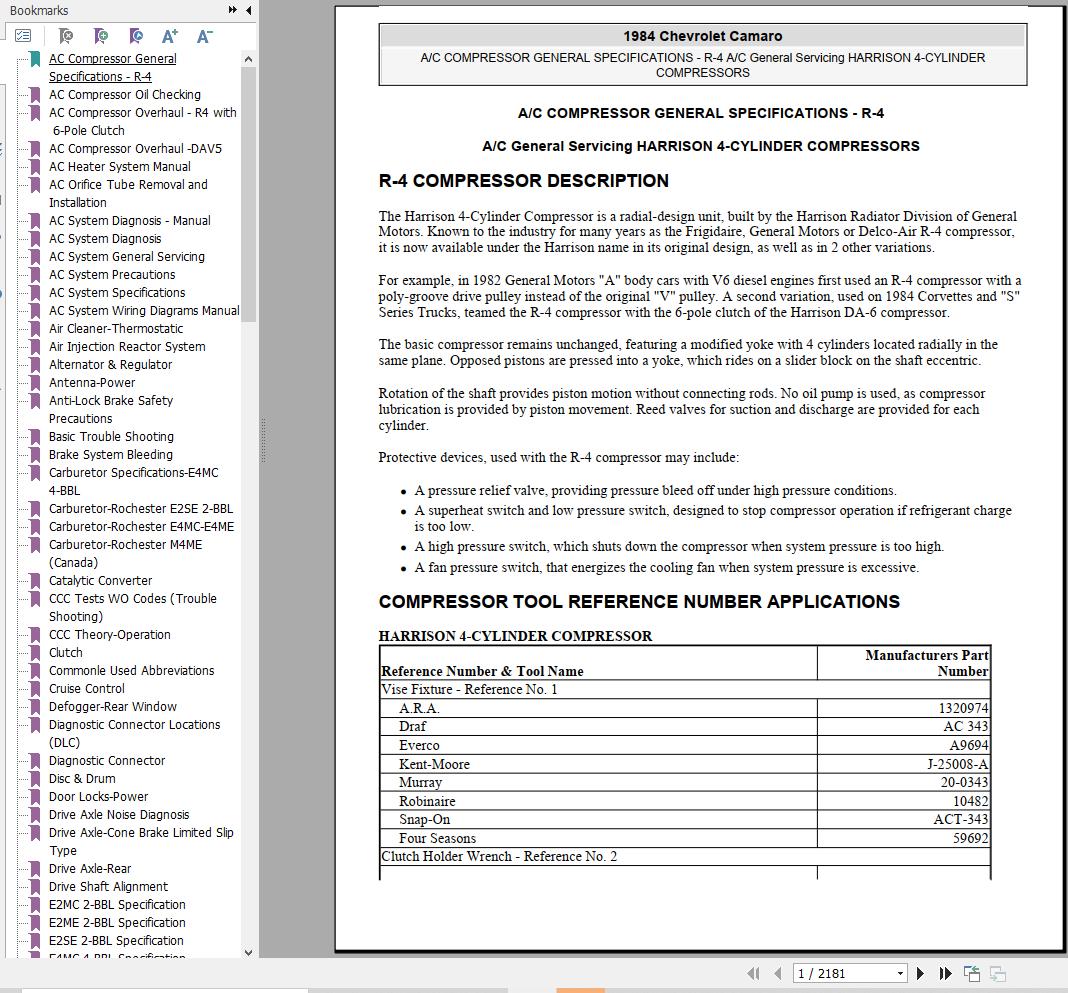Click the Snap-On row in the tool table
The height and width of the screenshot is (993, 1068).
(x=685, y=819)
